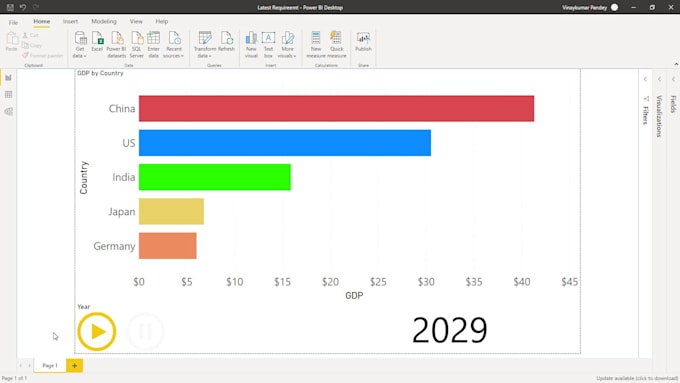Open the Enter data table tool
This screenshot has height=383, width=680.
154,44
